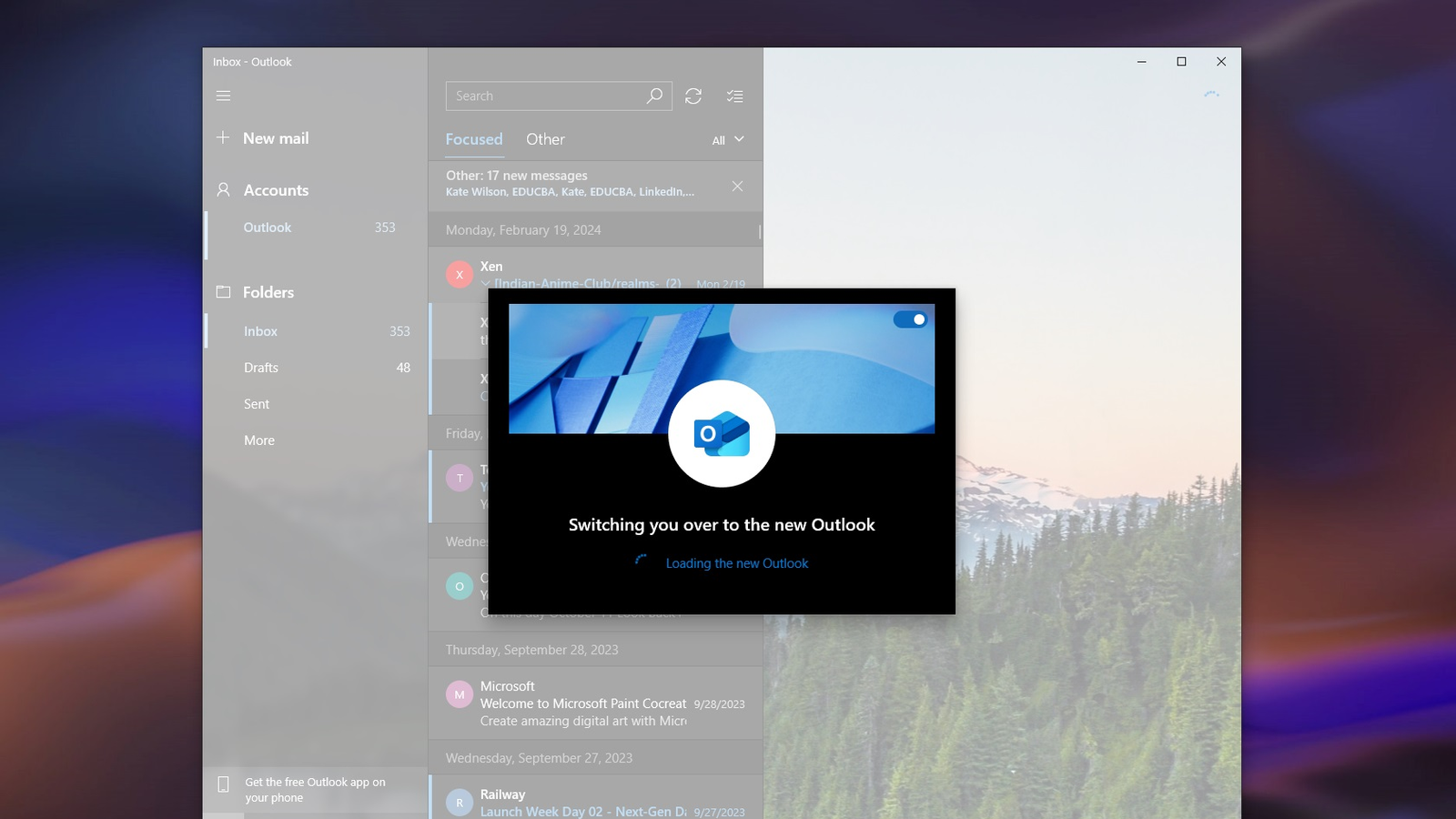Click the Inbox - Outlook window title
Screen dimensions: 1456x819
coord(252,62)
